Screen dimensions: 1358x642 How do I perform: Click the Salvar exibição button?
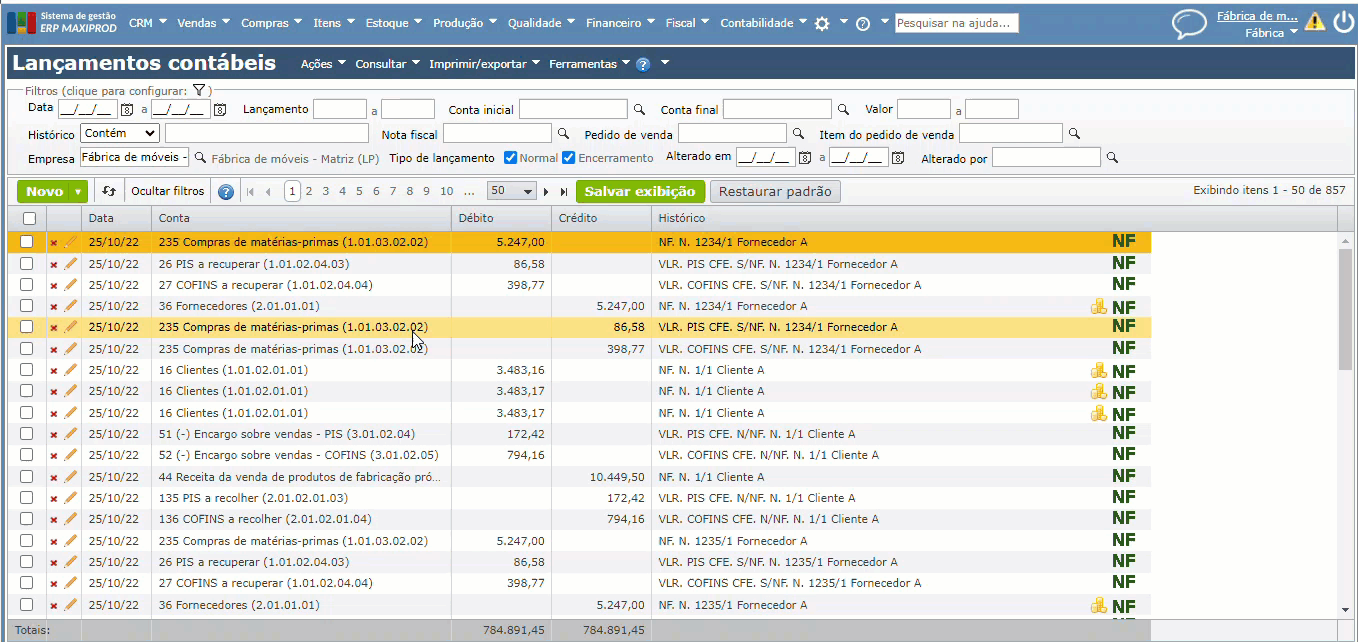tap(640, 191)
